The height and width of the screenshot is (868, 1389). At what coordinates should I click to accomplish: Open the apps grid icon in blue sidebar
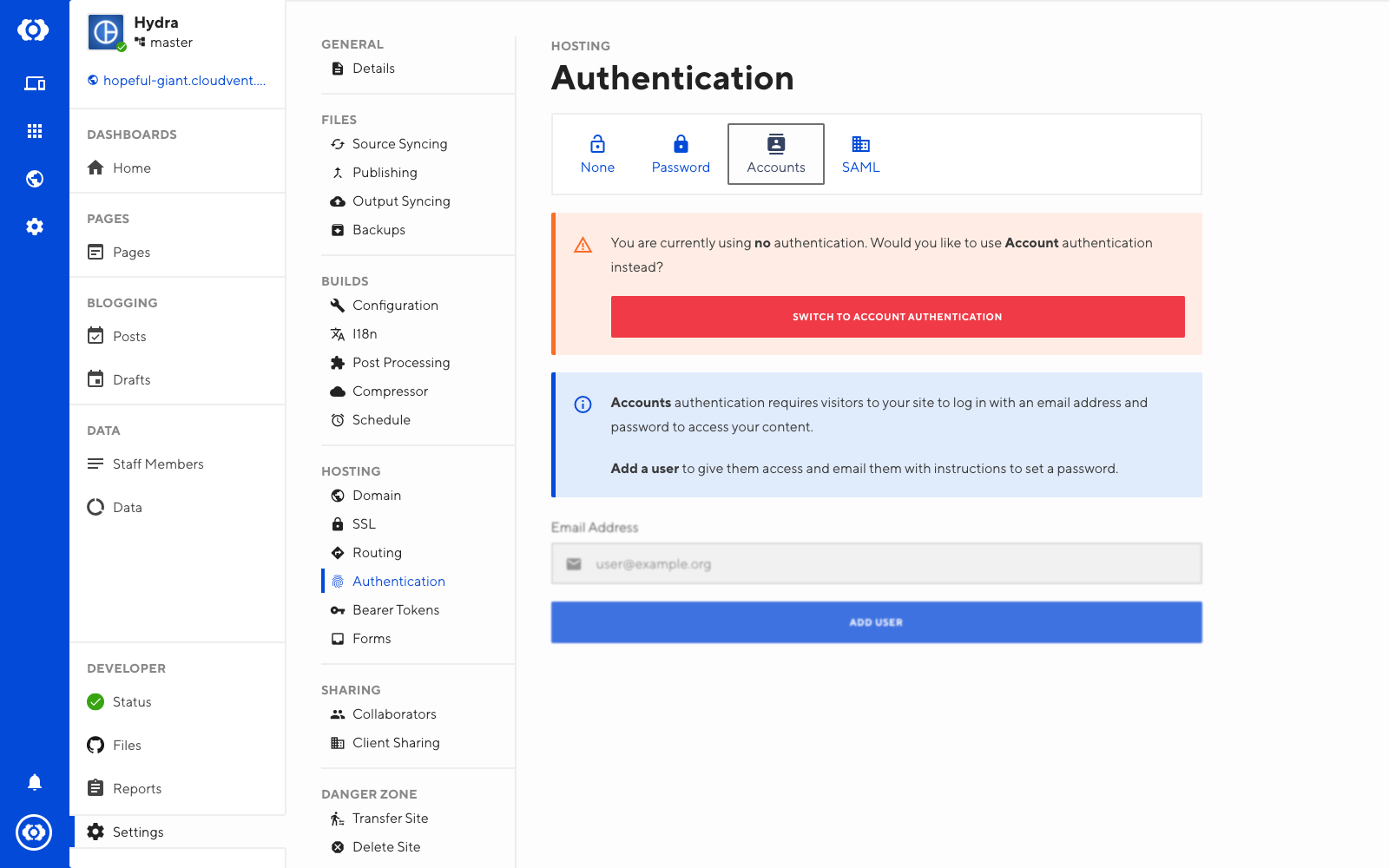pyautogui.click(x=35, y=131)
